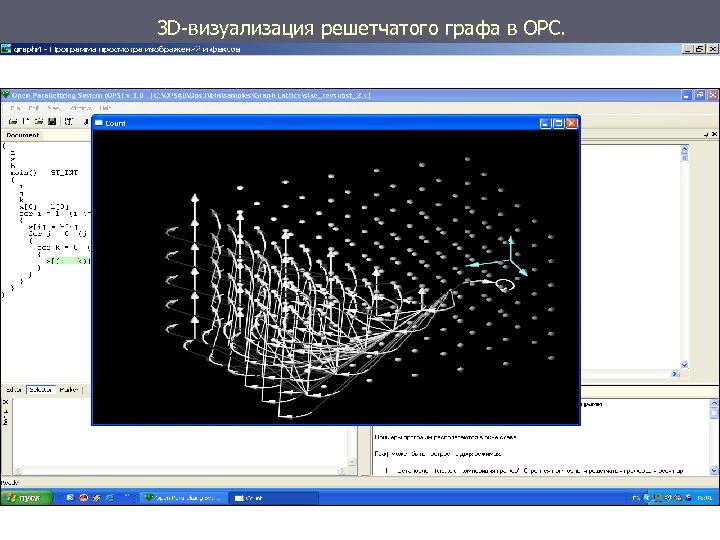Viewport: 720px width, 540px height.
Task: Click the system tray clock
Action: (x=704, y=498)
